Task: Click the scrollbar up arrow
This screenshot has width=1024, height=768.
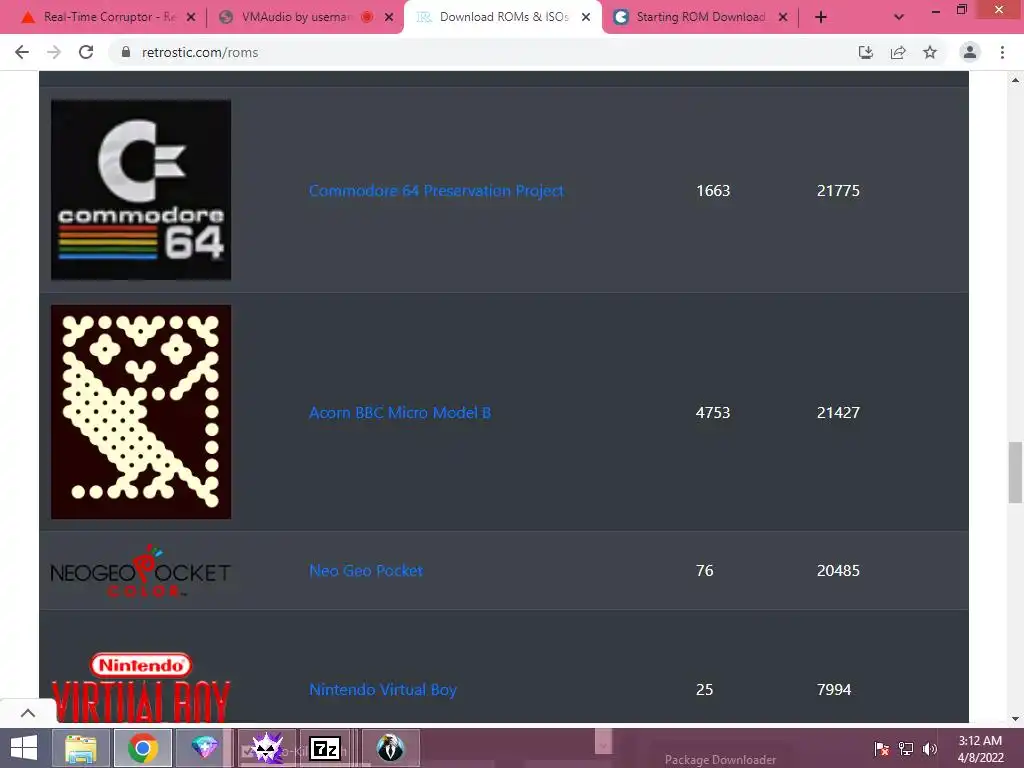Action: (x=1015, y=80)
